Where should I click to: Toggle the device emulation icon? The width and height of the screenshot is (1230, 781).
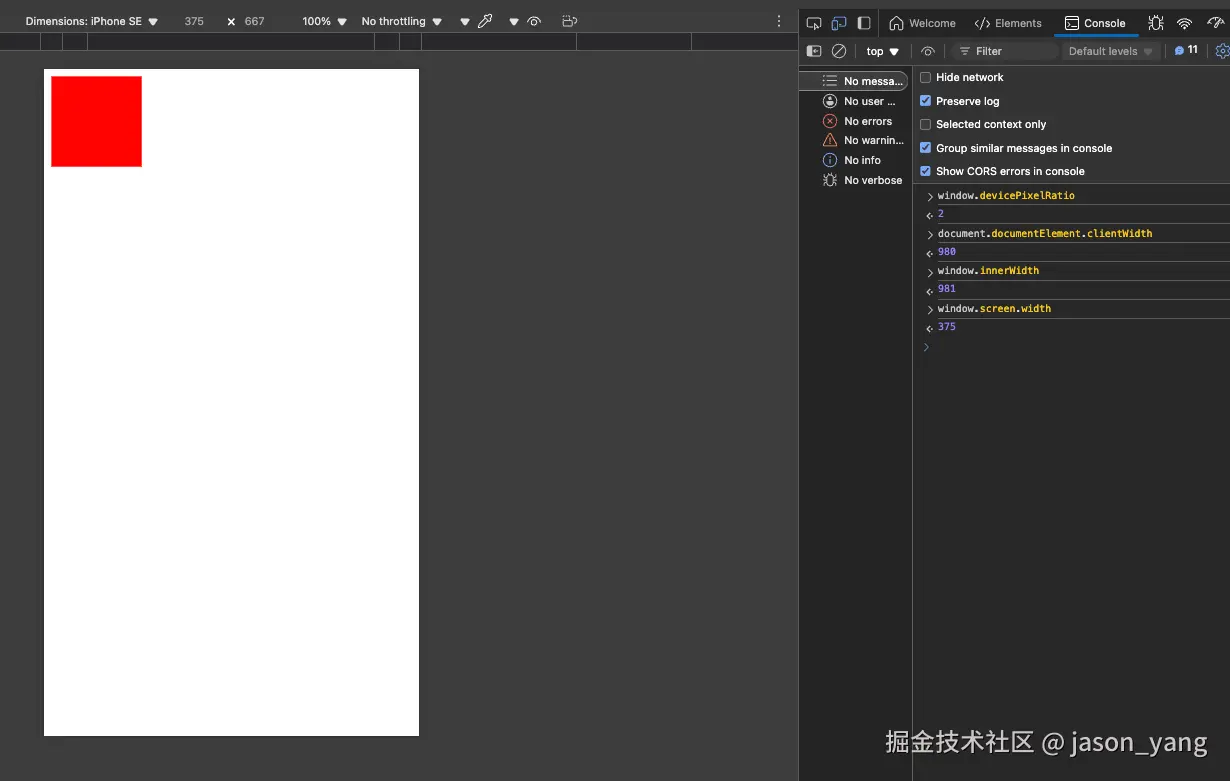pyautogui.click(x=839, y=23)
